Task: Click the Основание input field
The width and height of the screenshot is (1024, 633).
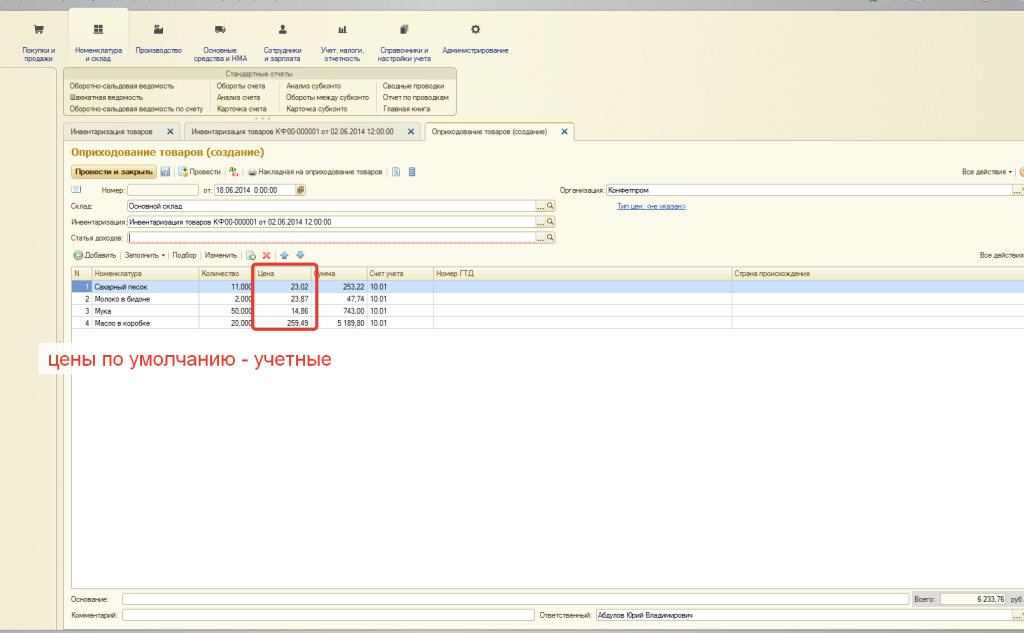Action: click(x=515, y=599)
